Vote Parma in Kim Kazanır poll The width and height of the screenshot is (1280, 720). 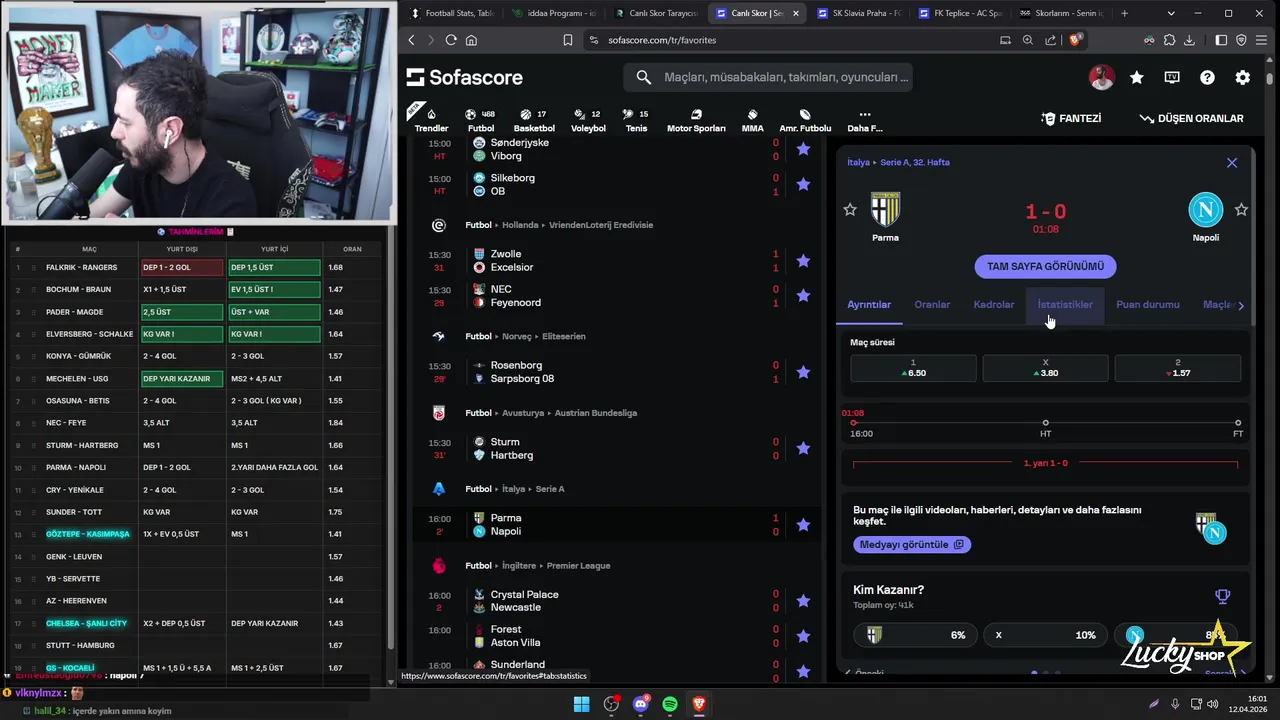(915, 635)
